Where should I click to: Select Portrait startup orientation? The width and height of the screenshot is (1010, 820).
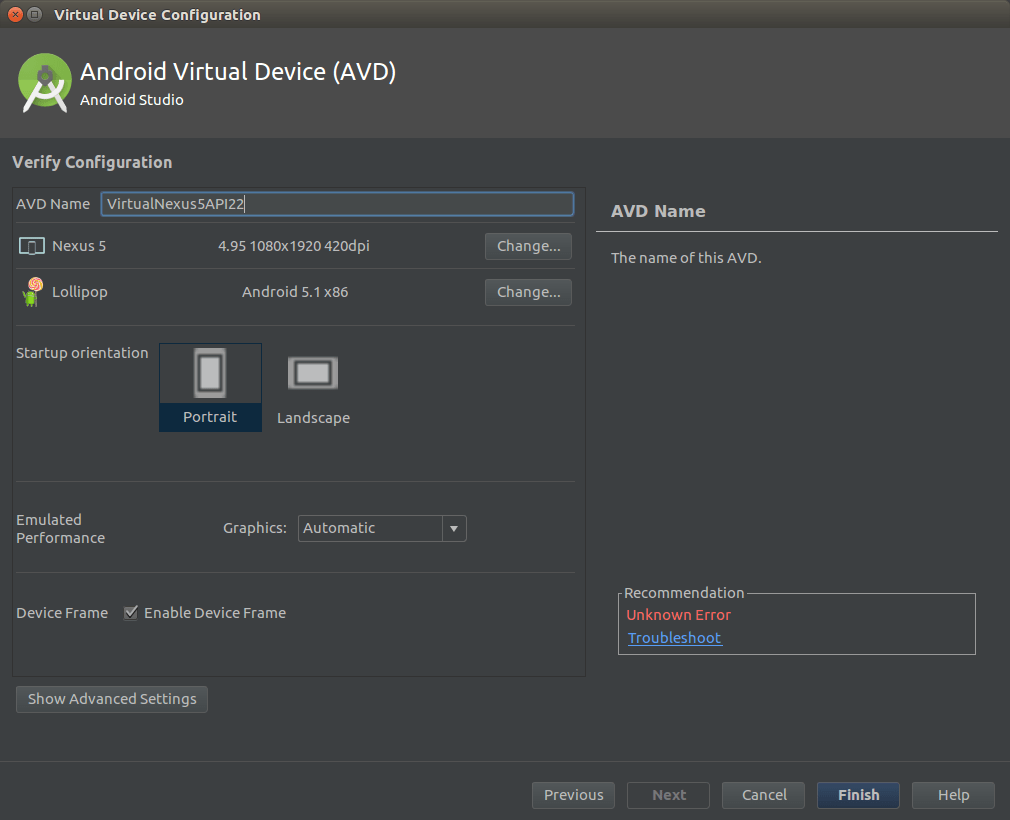coord(210,387)
